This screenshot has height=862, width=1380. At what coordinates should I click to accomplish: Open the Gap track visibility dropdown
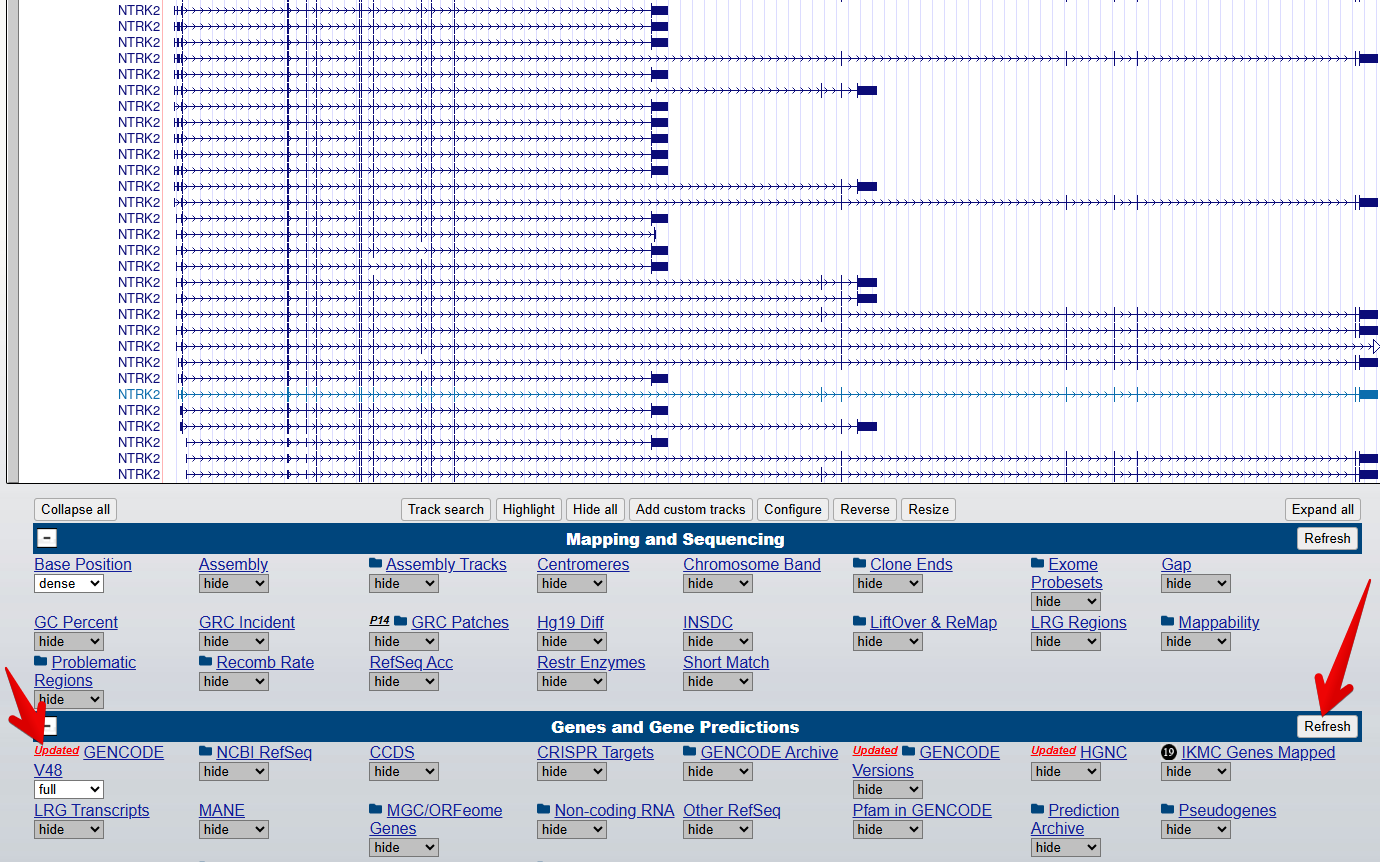pos(1195,584)
